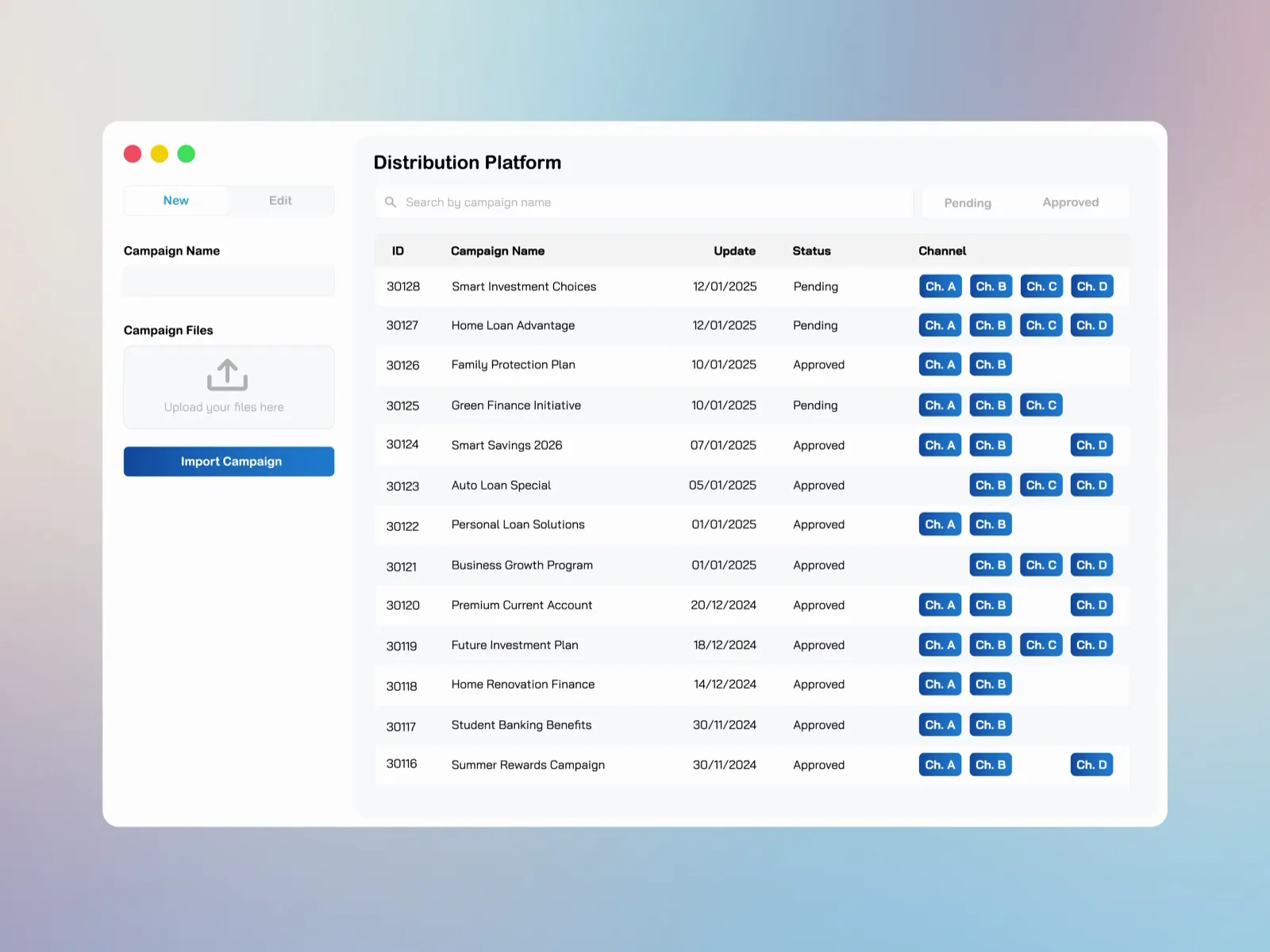1270x952 pixels.
Task: Select Ch. D on Summer Rewards Campaign
Action: (x=1092, y=765)
